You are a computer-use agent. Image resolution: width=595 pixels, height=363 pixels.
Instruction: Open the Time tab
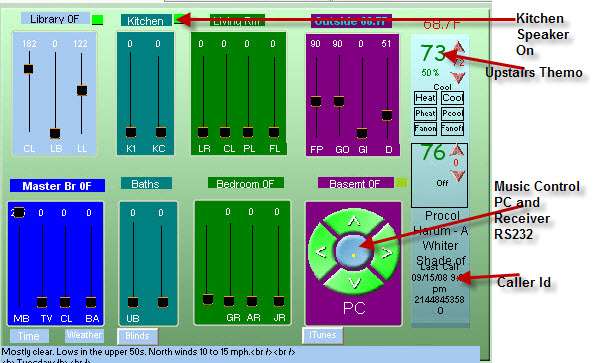[29, 336]
